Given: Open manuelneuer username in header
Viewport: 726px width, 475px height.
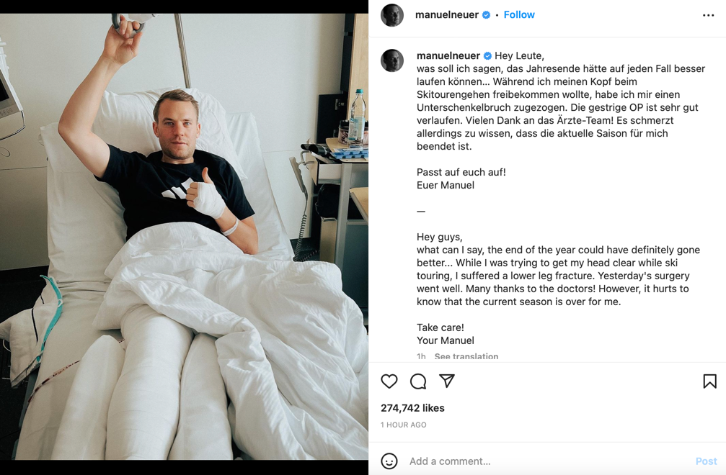Looking at the screenshot, I should tap(446, 15).
